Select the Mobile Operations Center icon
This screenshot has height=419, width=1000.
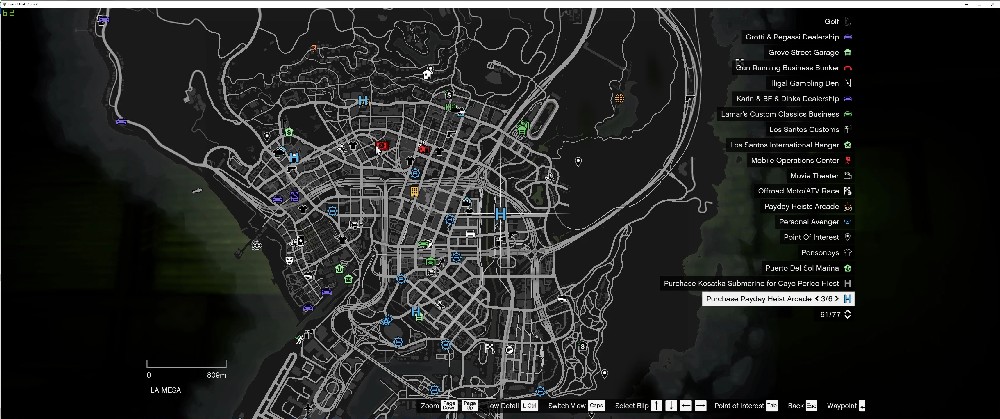pos(848,160)
